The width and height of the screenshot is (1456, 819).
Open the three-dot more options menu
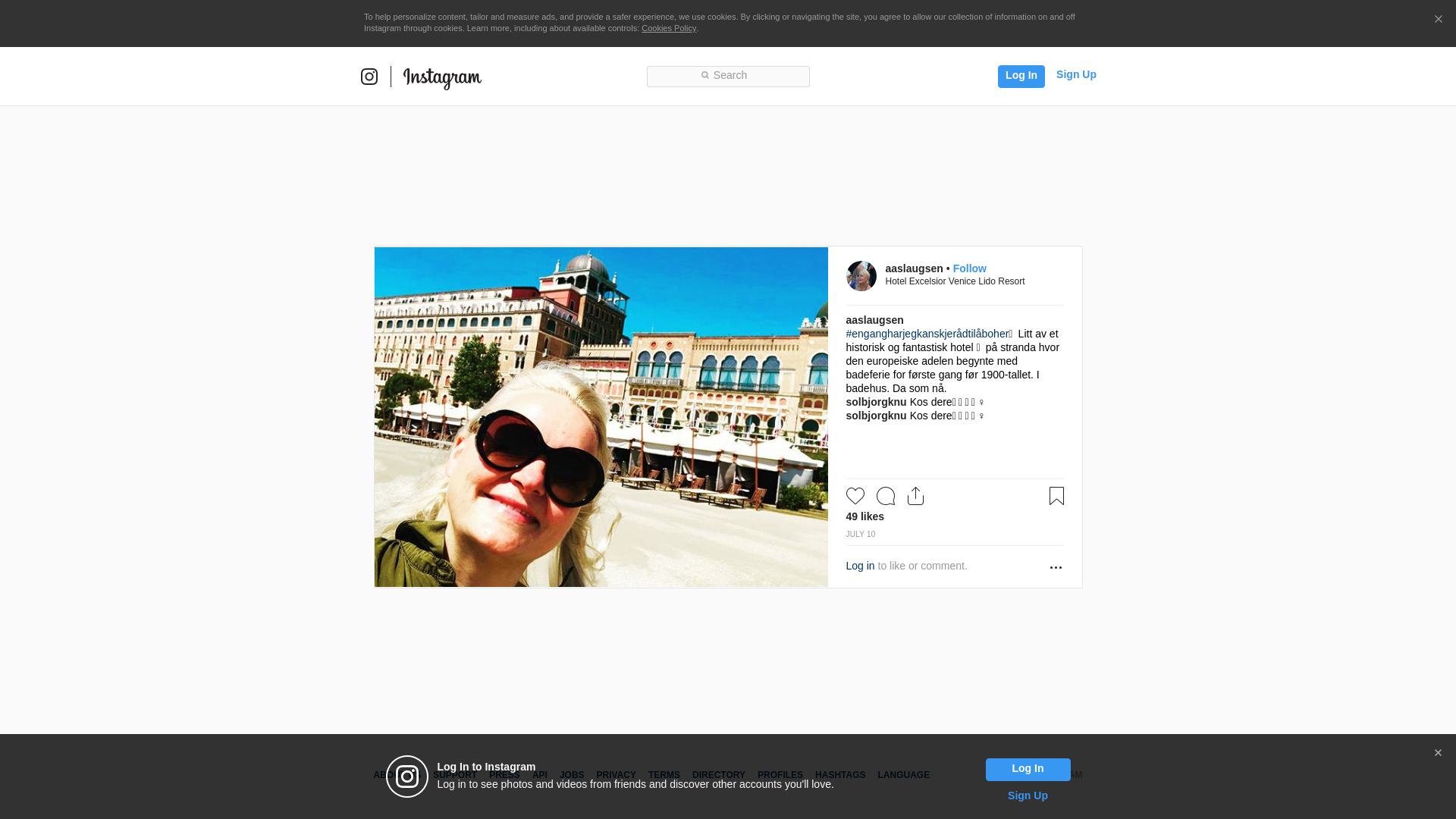[1056, 568]
